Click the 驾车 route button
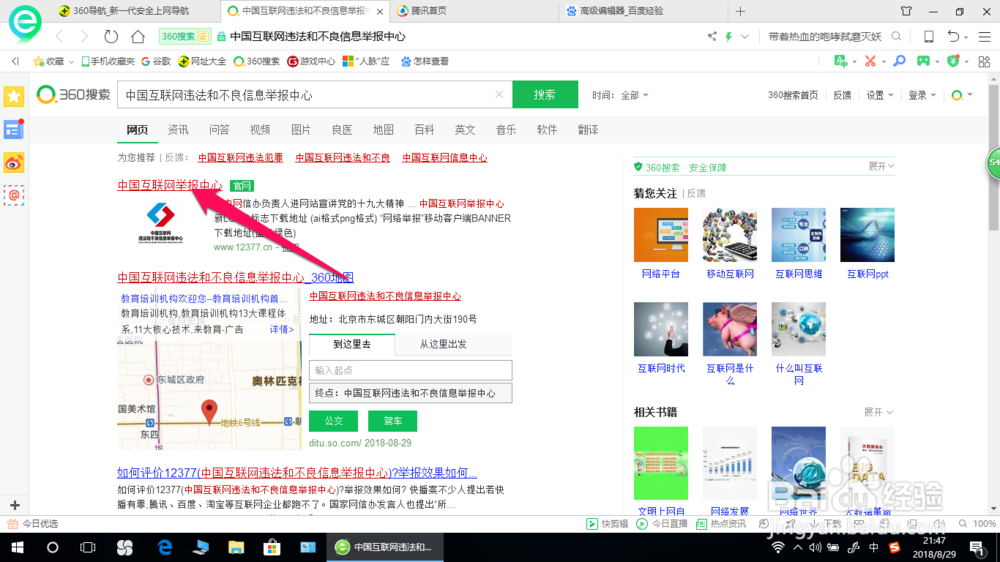1000x562 pixels. [393, 421]
